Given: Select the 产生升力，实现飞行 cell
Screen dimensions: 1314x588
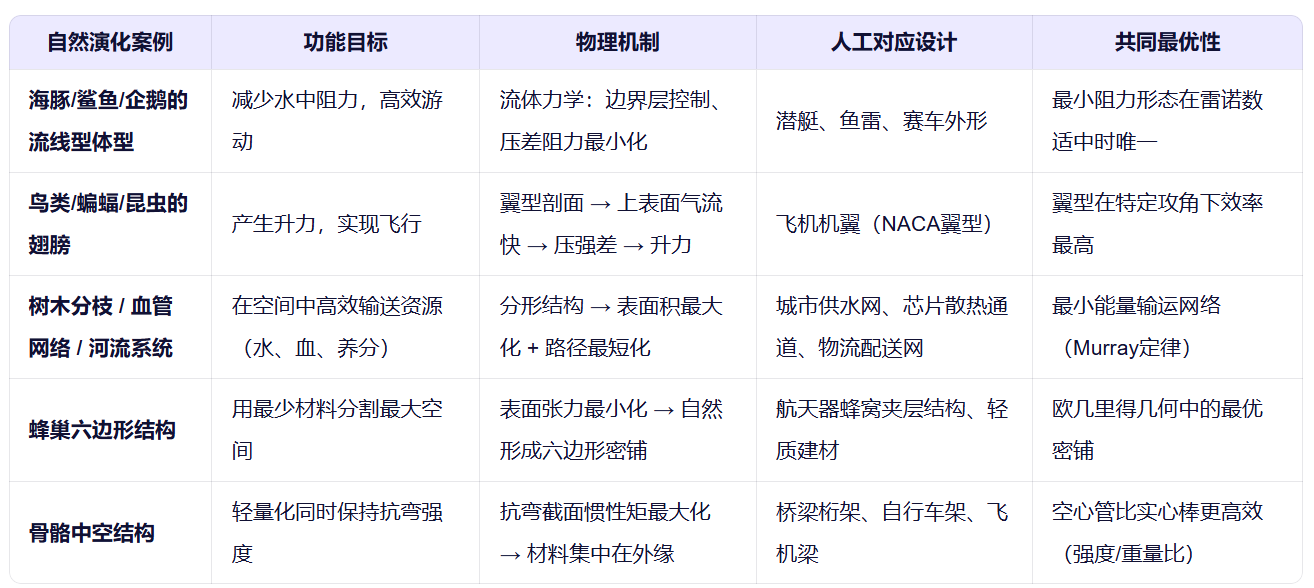Looking at the screenshot, I should [345, 224].
